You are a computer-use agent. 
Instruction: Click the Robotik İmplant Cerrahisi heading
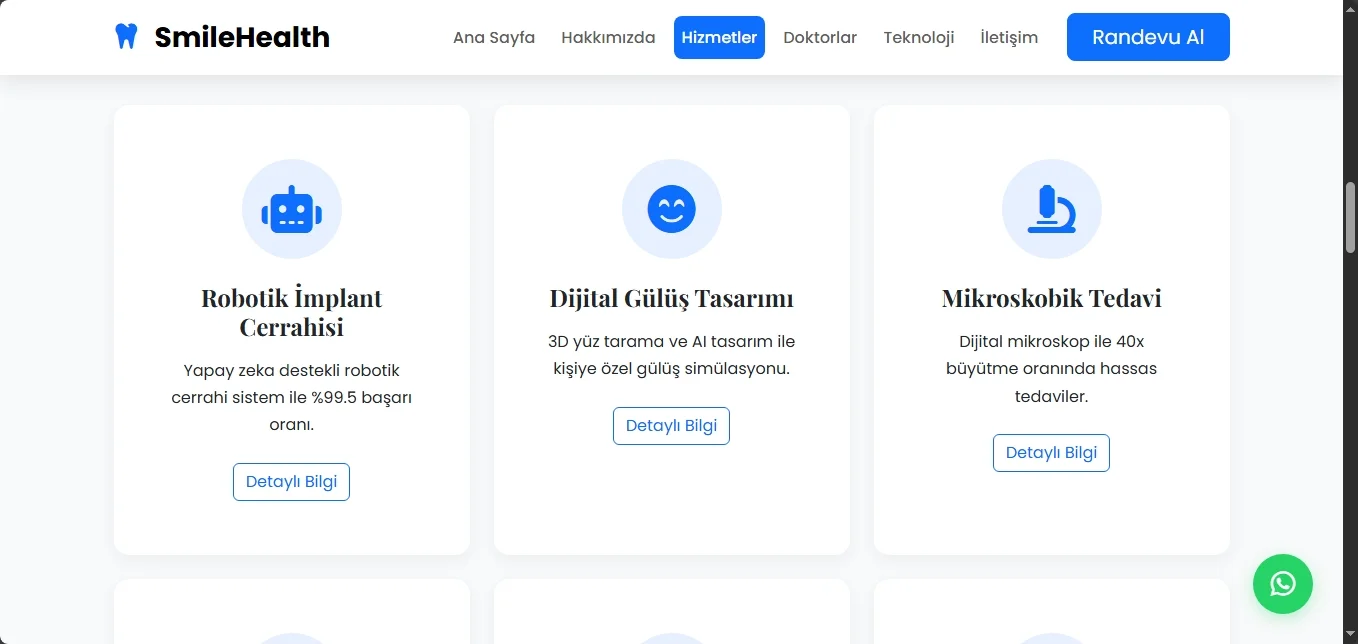tap(292, 312)
